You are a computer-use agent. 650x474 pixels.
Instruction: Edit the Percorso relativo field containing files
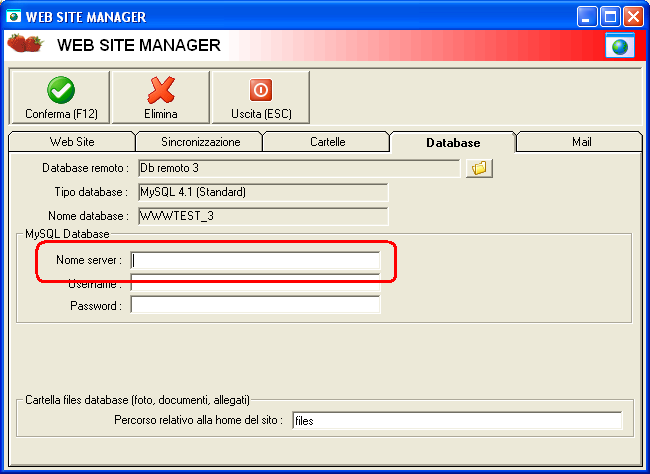click(x=457, y=421)
